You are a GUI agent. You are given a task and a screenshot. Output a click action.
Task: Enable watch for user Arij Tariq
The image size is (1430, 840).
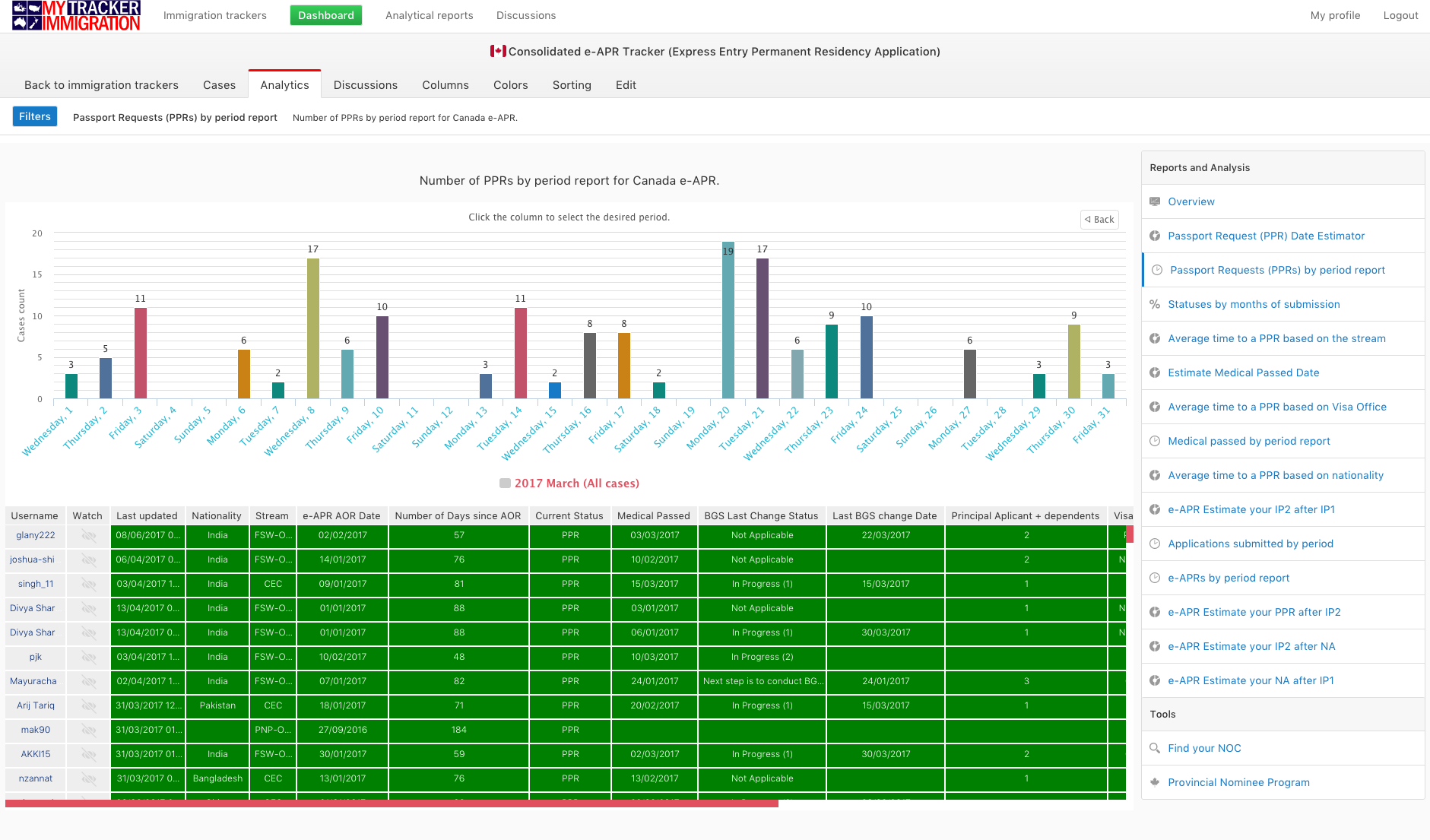(89, 706)
